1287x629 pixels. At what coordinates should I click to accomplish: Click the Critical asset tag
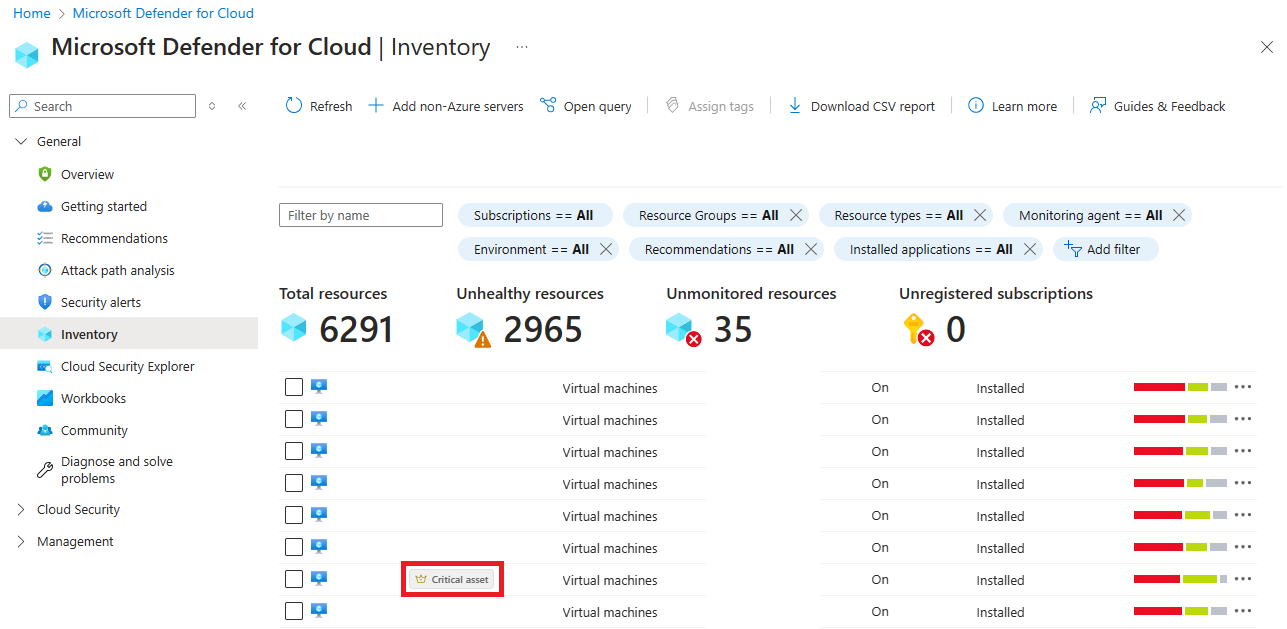451,579
